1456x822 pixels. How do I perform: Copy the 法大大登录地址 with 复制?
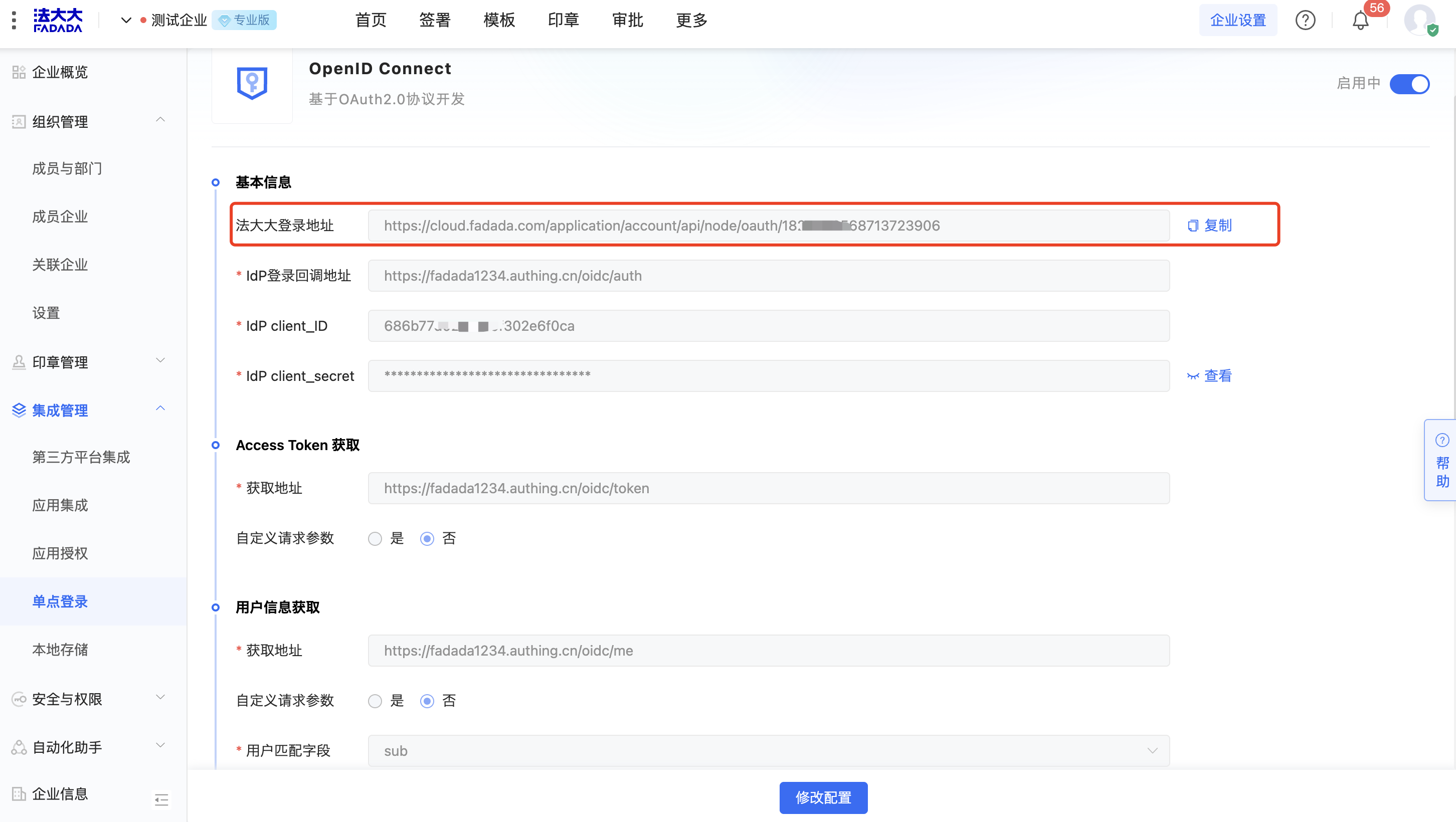(x=1209, y=226)
